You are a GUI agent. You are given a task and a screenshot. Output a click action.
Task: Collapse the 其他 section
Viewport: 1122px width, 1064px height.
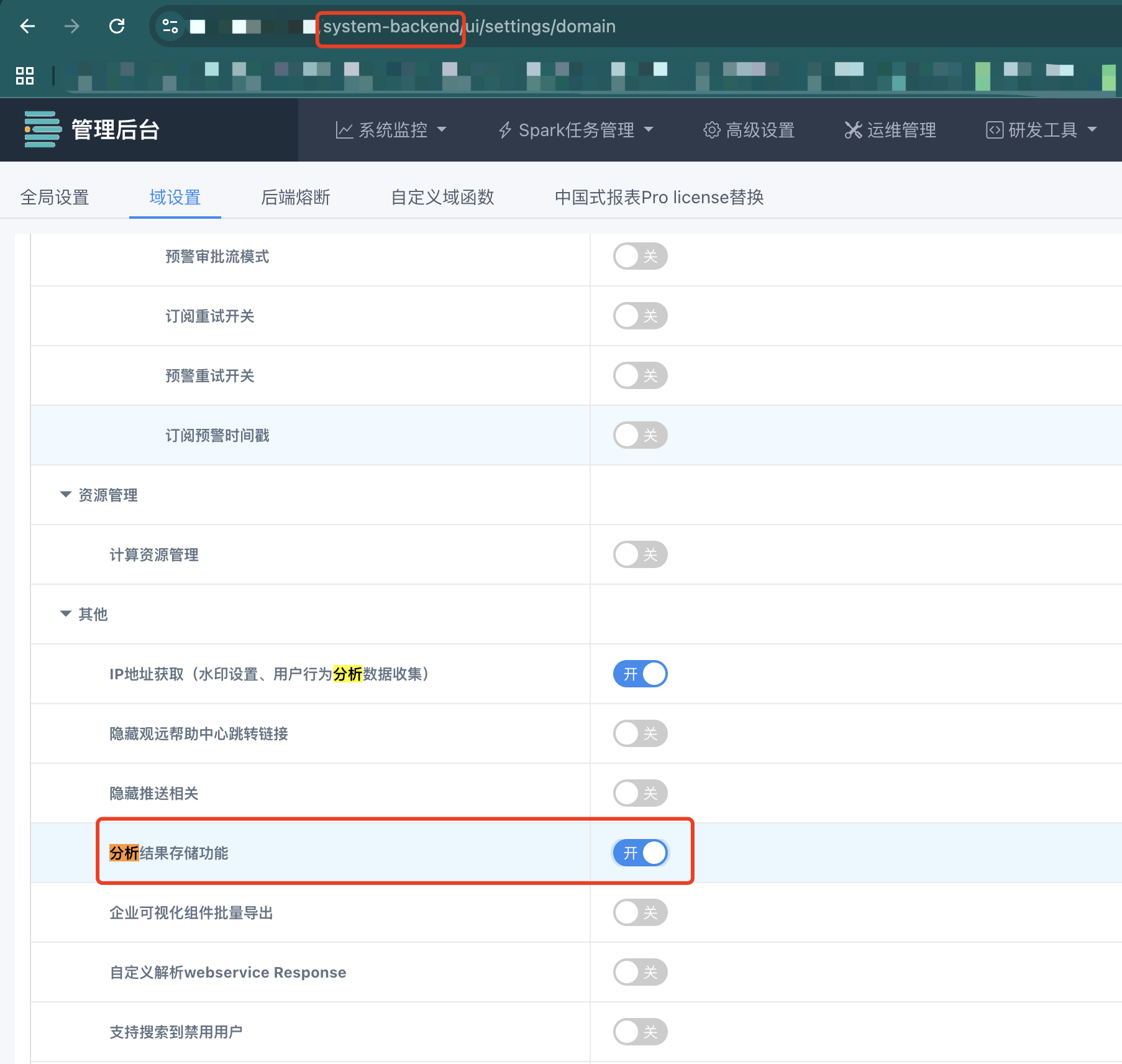pos(65,614)
